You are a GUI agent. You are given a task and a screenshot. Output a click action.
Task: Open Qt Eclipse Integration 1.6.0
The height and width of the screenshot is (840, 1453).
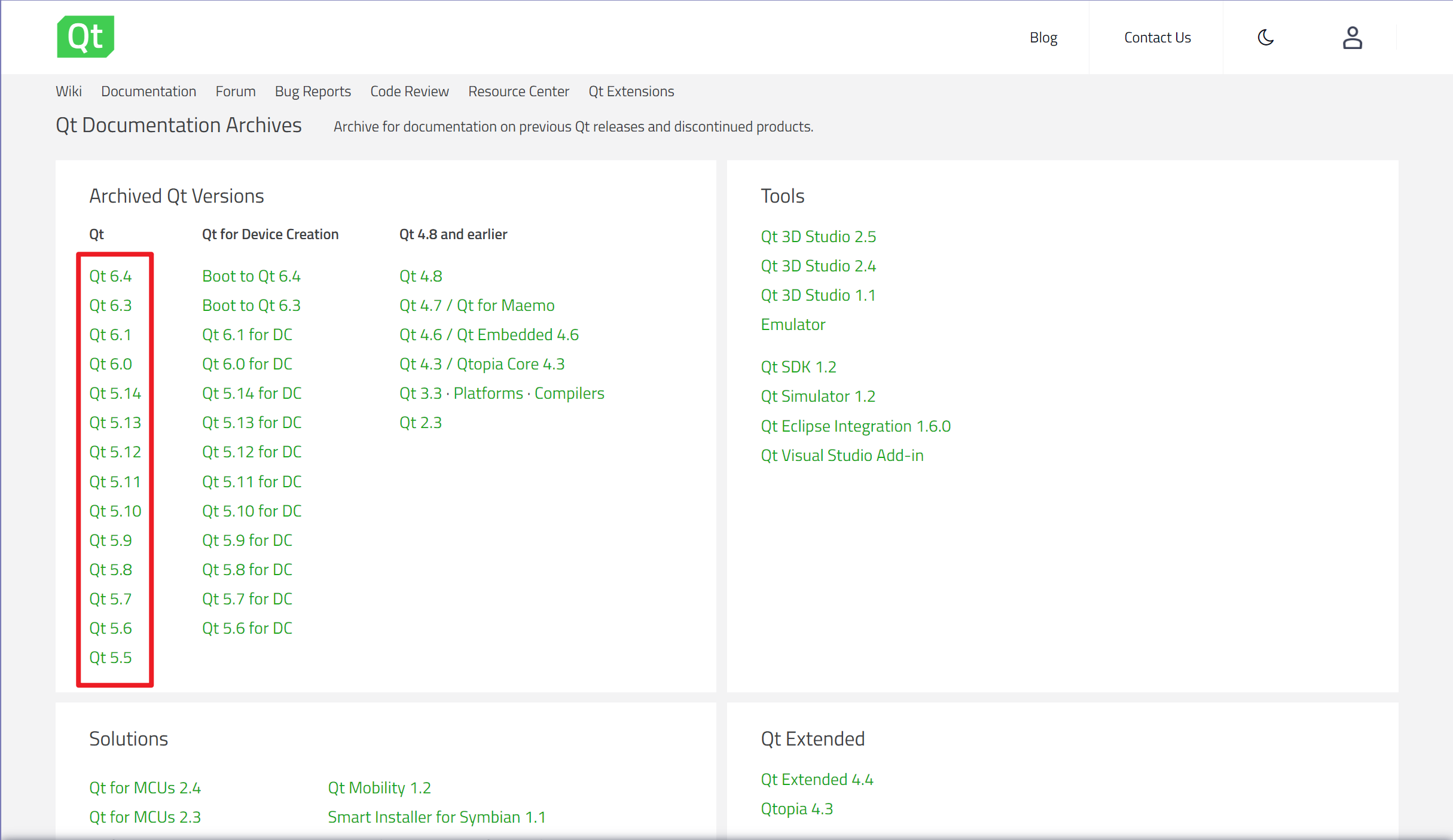pos(855,426)
